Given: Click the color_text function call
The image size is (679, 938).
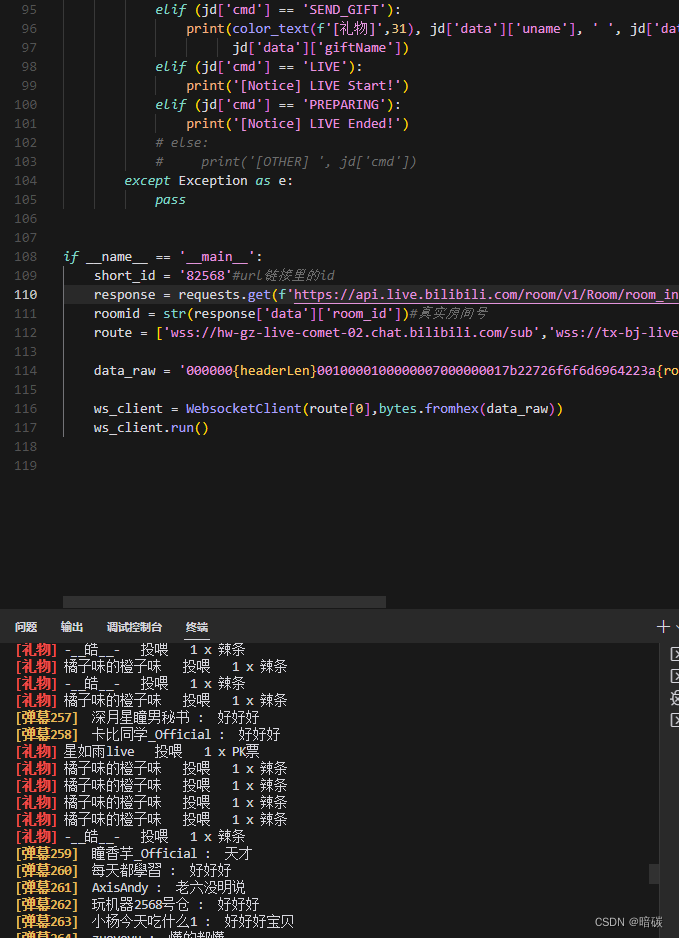Looking at the screenshot, I should (271, 29).
